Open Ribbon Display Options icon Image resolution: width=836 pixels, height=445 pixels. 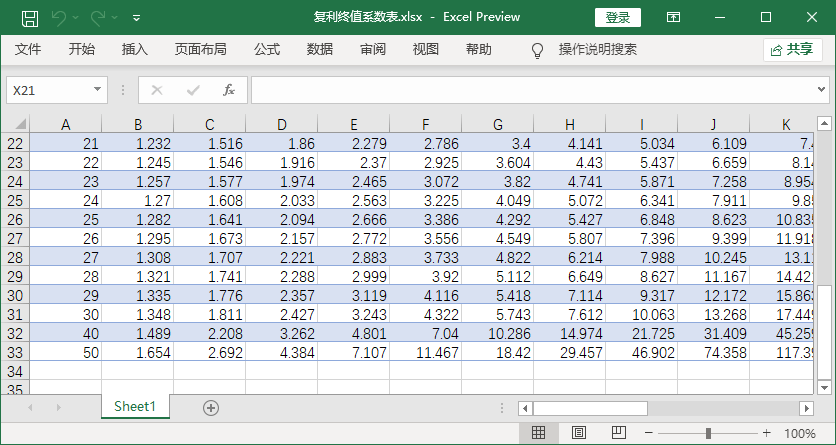[674, 17]
